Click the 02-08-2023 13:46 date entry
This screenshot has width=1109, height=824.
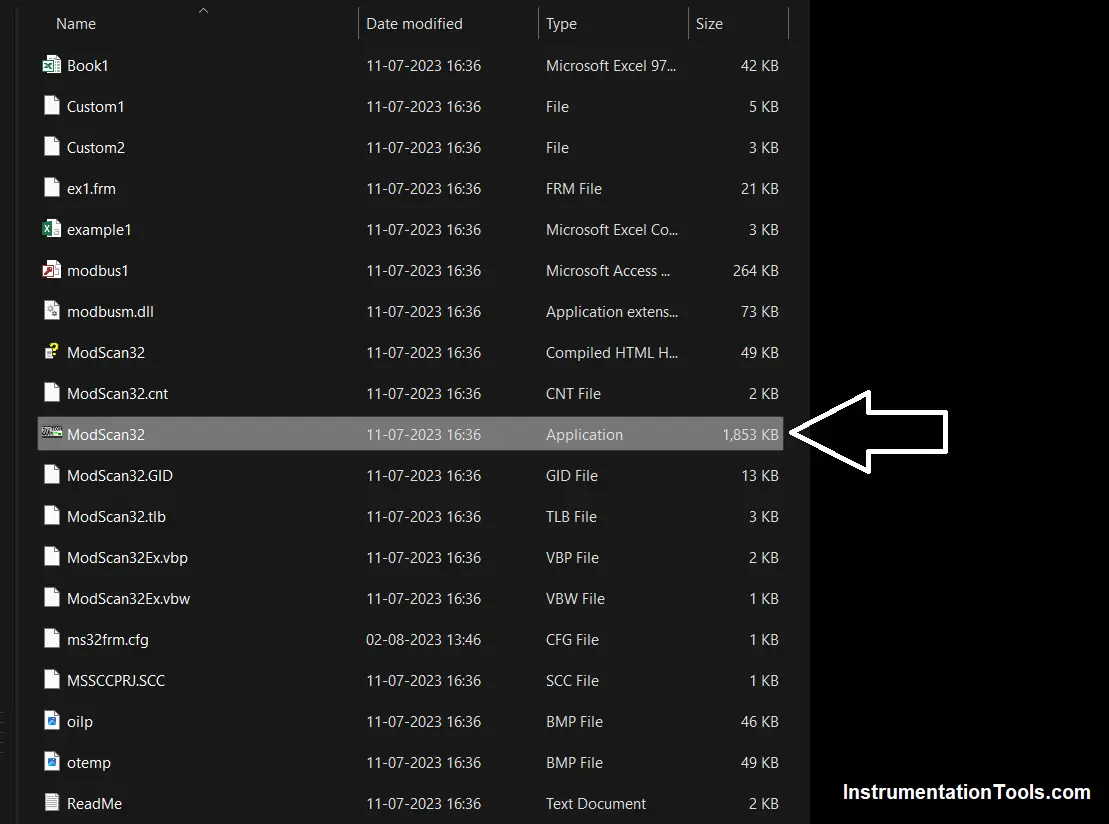pyautogui.click(x=423, y=640)
